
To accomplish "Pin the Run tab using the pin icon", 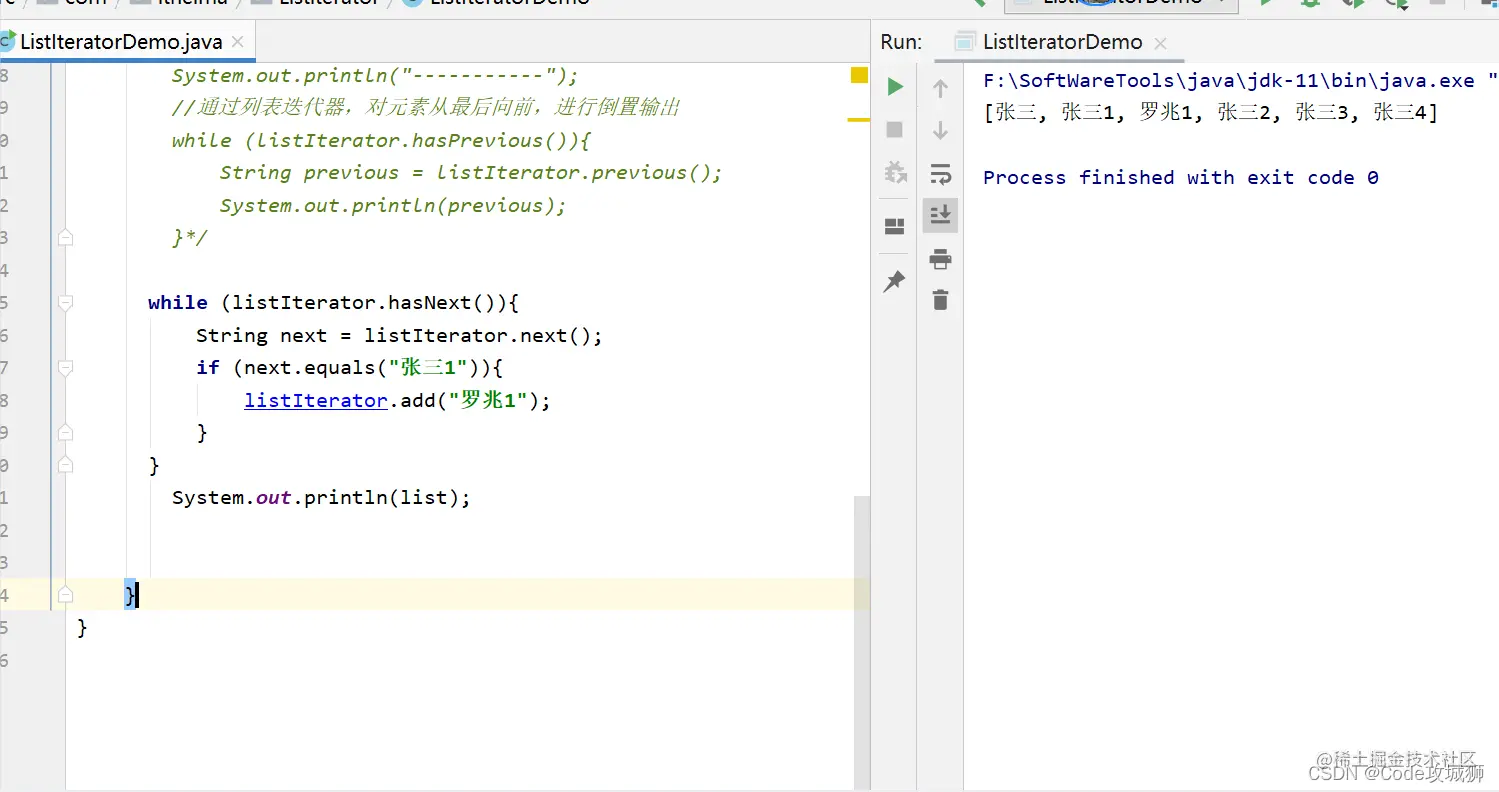I will [x=894, y=282].
